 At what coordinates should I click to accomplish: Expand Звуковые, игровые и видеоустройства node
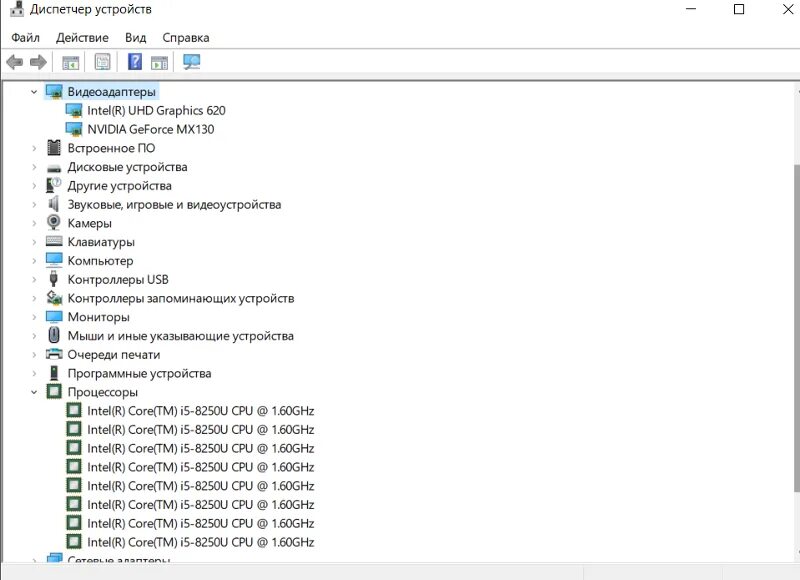pyautogui.click(x=34, y=205)
